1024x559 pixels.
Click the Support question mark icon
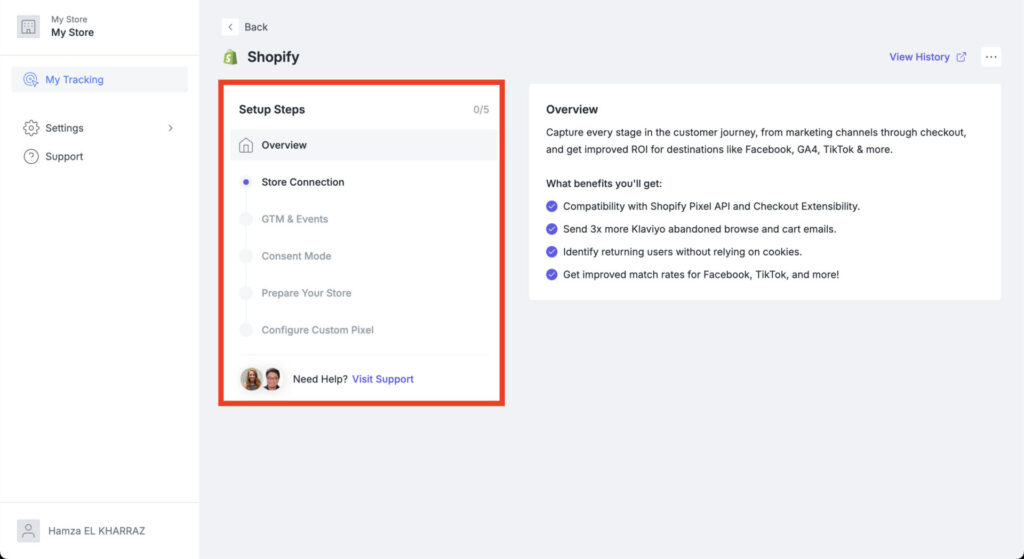(x=31, y=157)
